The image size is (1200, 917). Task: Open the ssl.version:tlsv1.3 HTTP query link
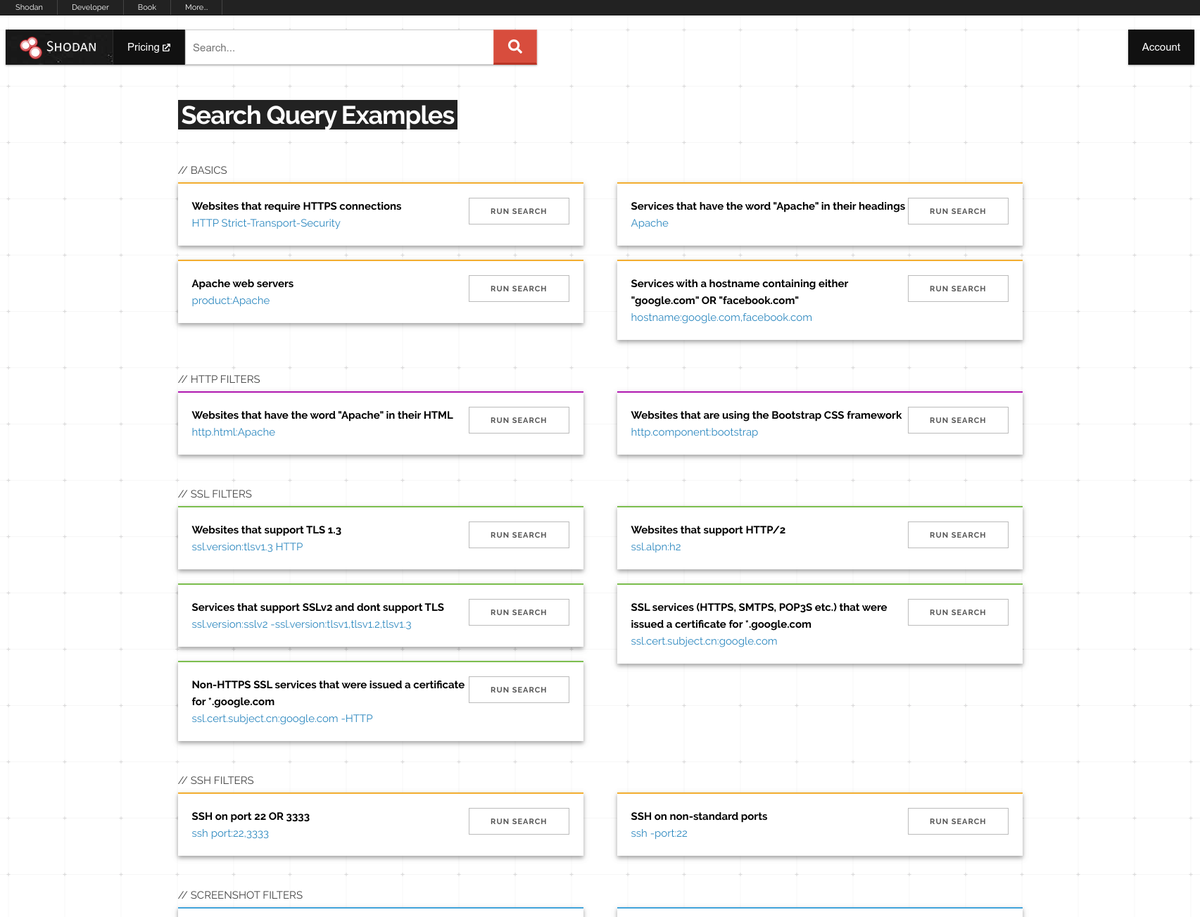click(247, 547)
